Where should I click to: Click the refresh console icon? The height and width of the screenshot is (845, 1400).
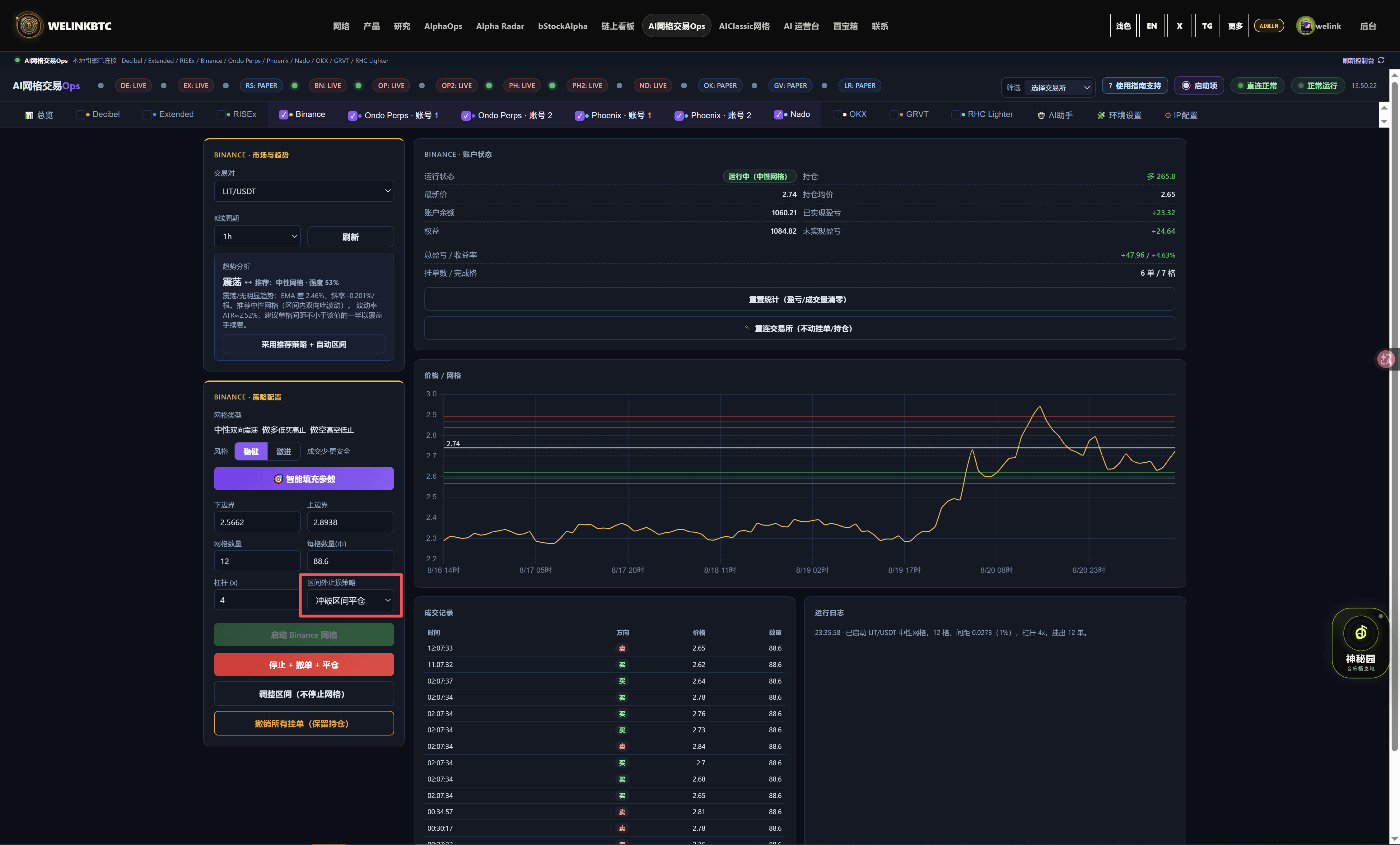[x=1381, y=60]
